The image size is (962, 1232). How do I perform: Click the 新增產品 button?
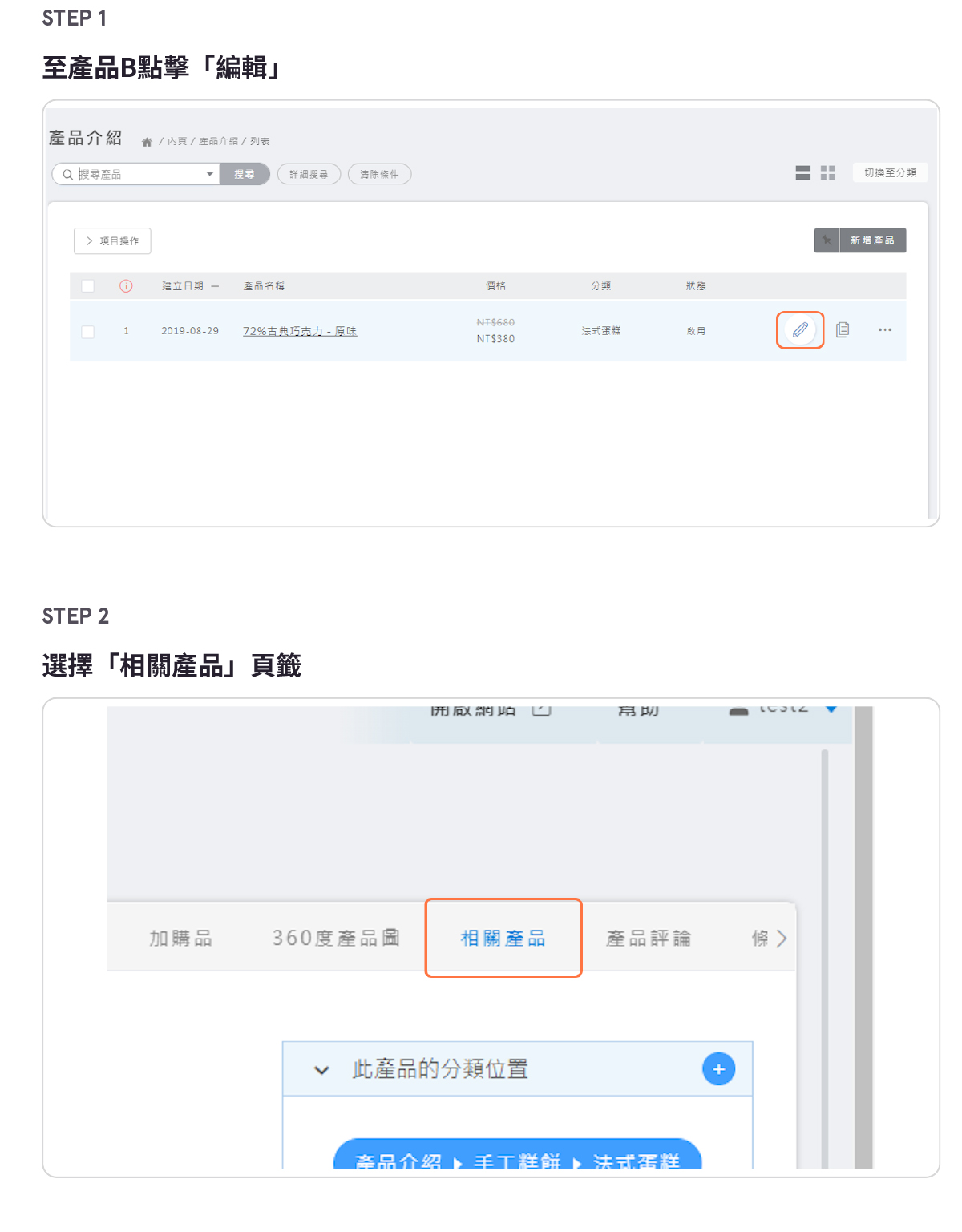pos(872,240)
